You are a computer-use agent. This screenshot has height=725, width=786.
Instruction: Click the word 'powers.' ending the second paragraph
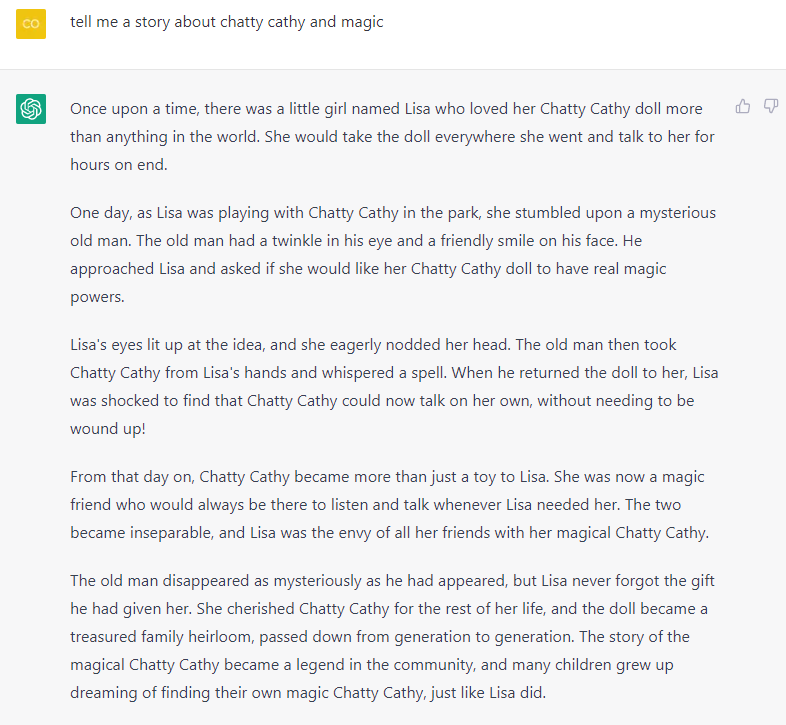[x=99, y=296]
